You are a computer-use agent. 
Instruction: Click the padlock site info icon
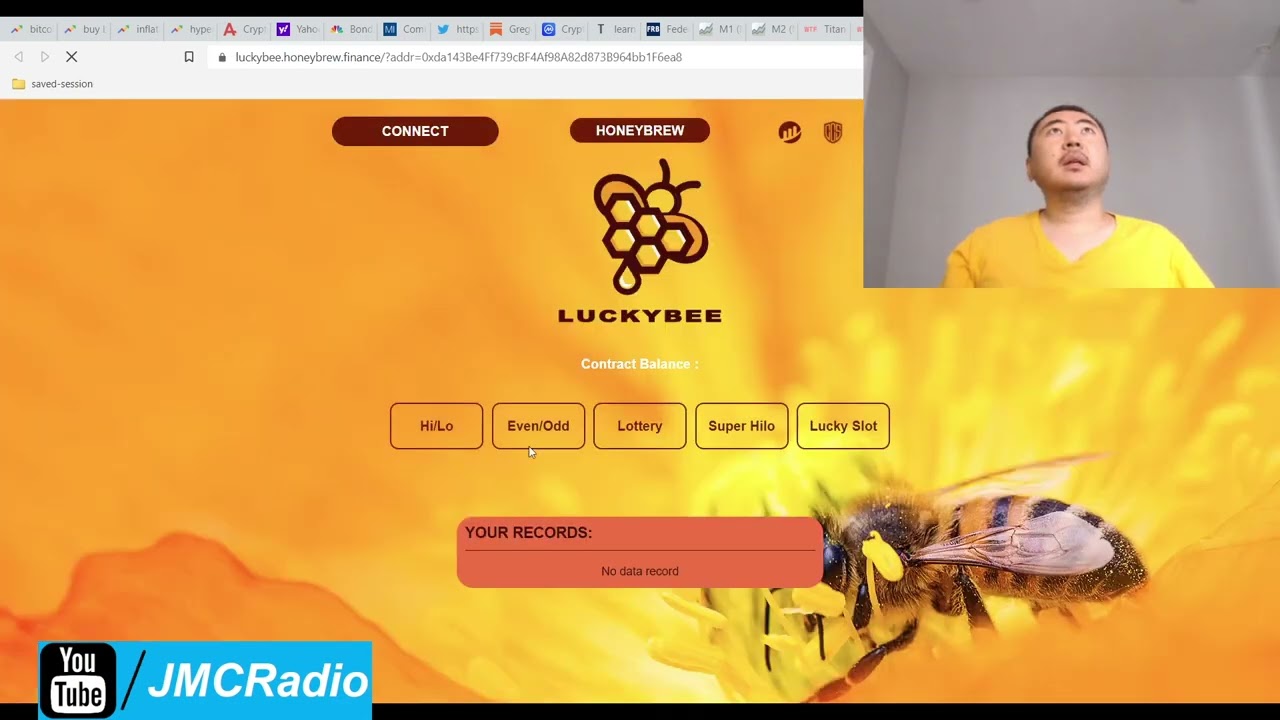click(x=222, y=57)
